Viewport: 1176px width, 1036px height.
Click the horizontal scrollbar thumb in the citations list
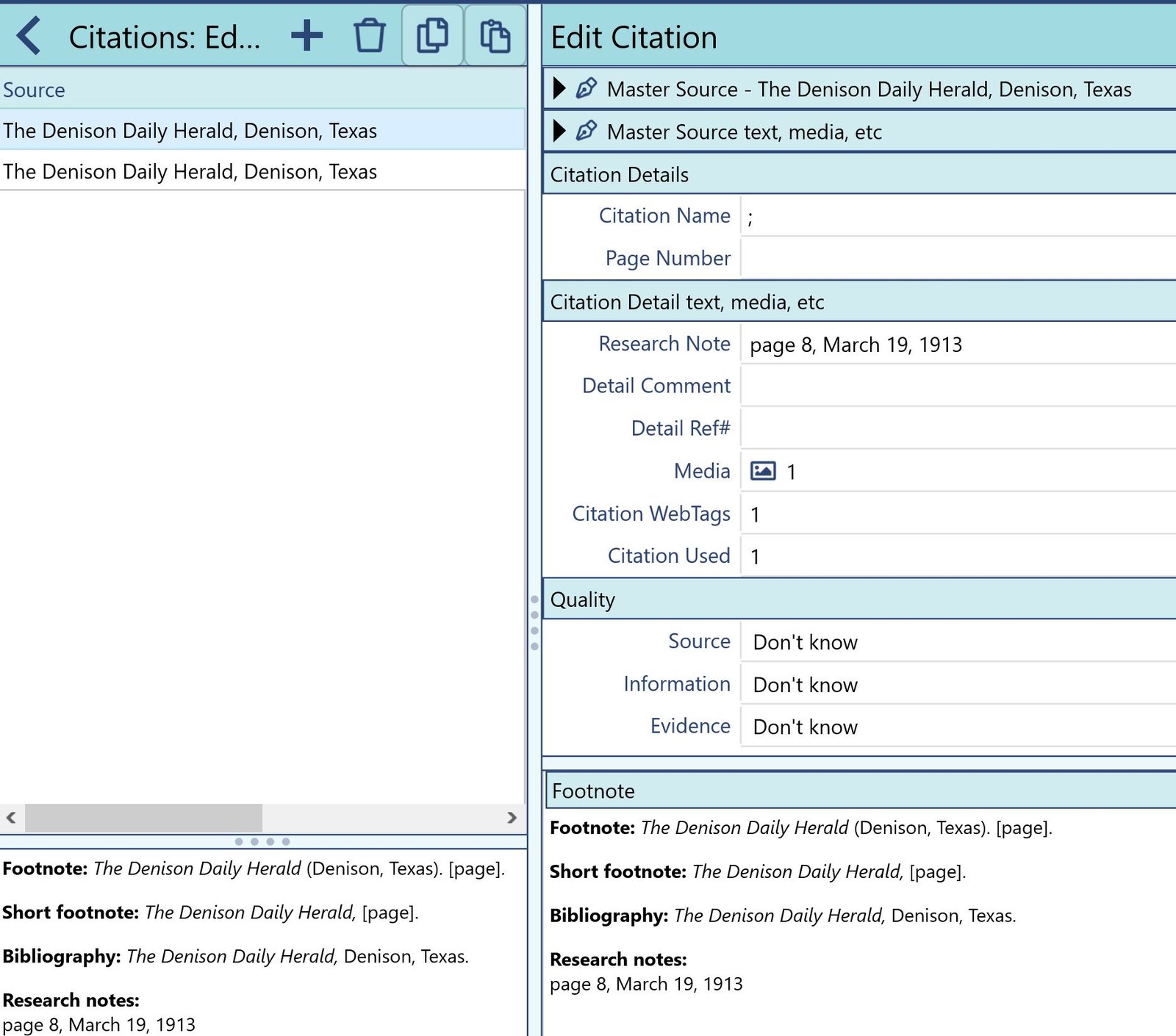click(x=143, y=818)
